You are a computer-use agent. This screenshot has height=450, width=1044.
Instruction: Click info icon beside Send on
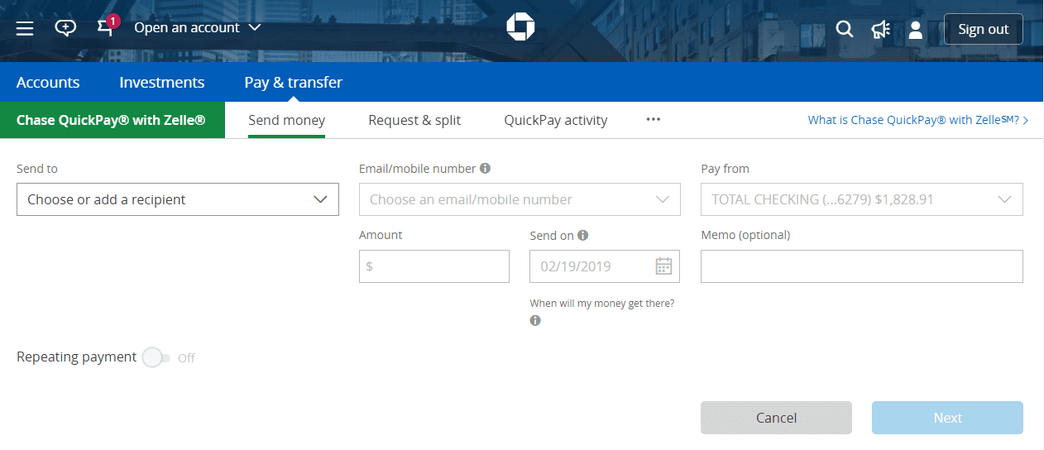(x=583, y=235)
